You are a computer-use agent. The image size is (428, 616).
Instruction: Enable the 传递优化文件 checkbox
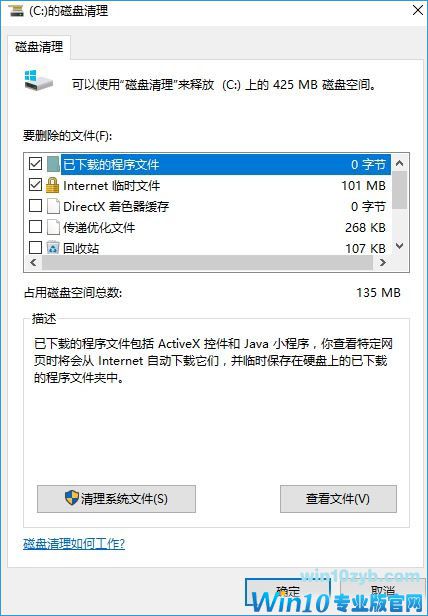[x=35, y=226]
